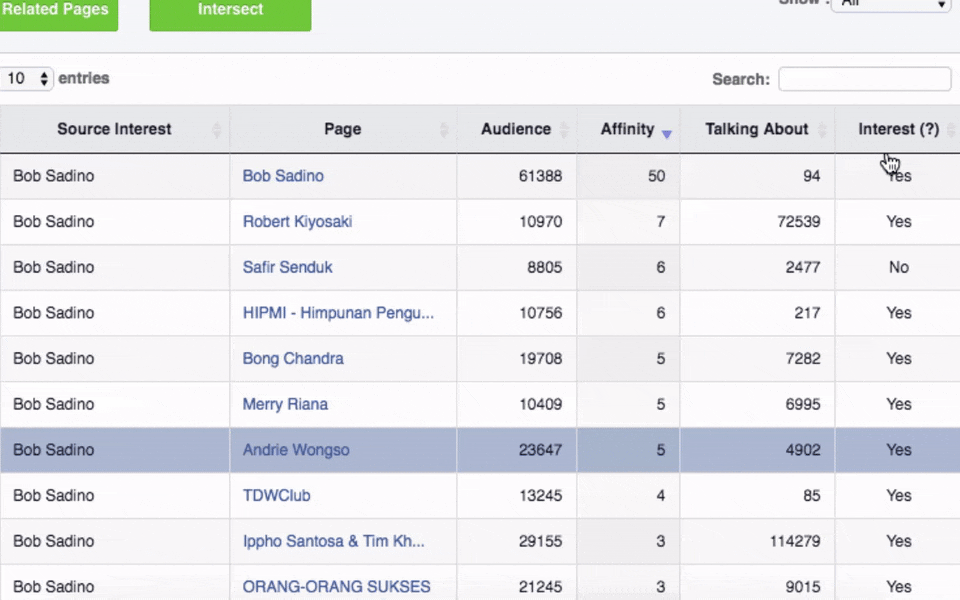
Task: Open the Bob Sadino page link
Action: (x=283, y=176)
